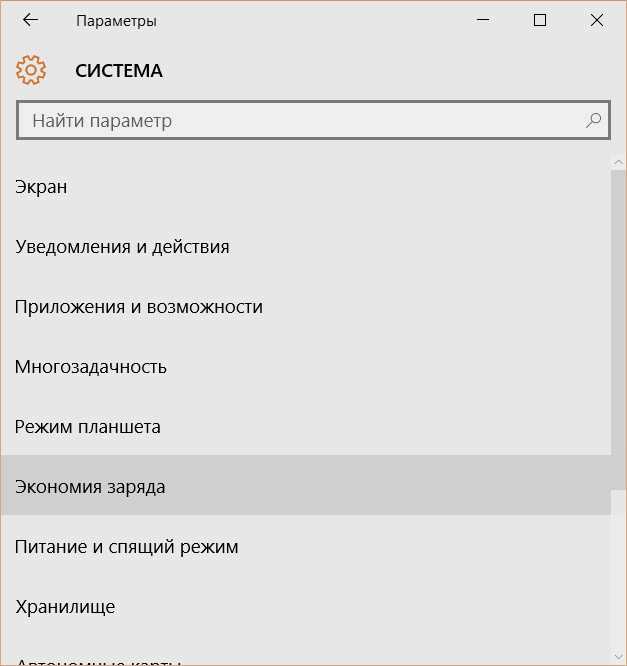Click the scrollbar track below the thumb

pos(619,569)
